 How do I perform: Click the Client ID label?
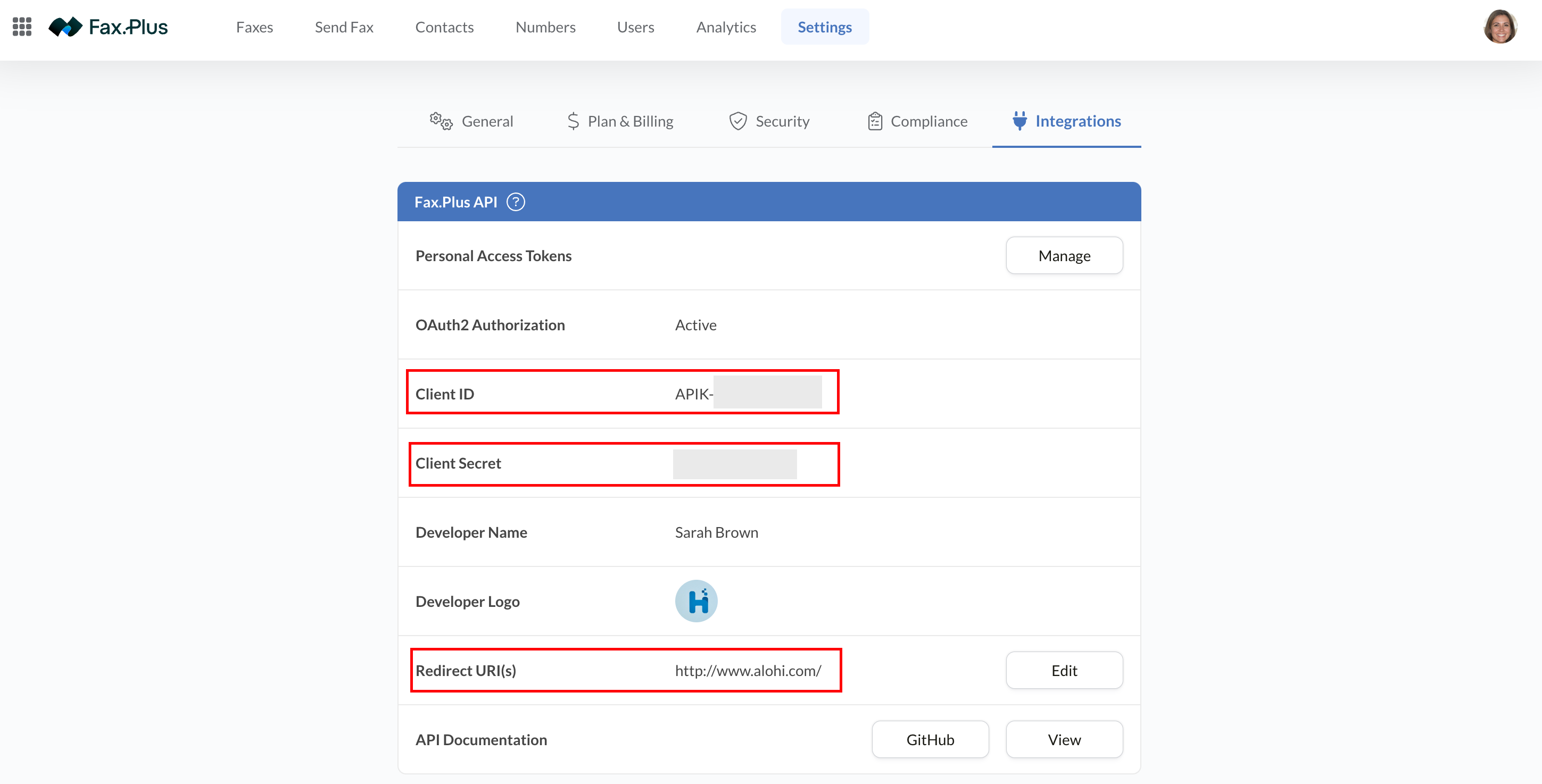[444, 395]
